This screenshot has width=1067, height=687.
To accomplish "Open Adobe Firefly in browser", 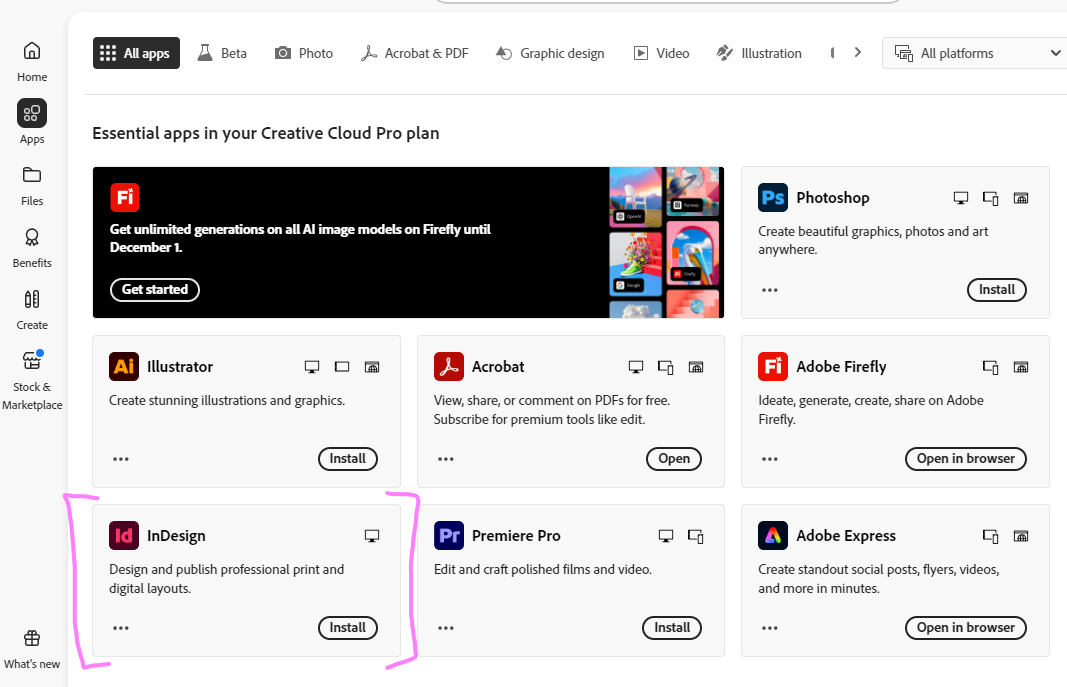I will click(x=966, y=459).
